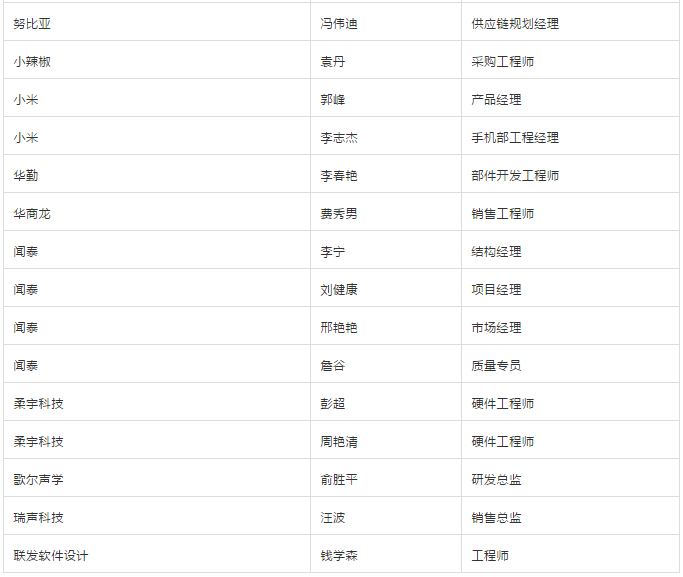Select the 小辣椒 company cell
Viewport: 683px width, 577px height.
[x=32, y=61]
